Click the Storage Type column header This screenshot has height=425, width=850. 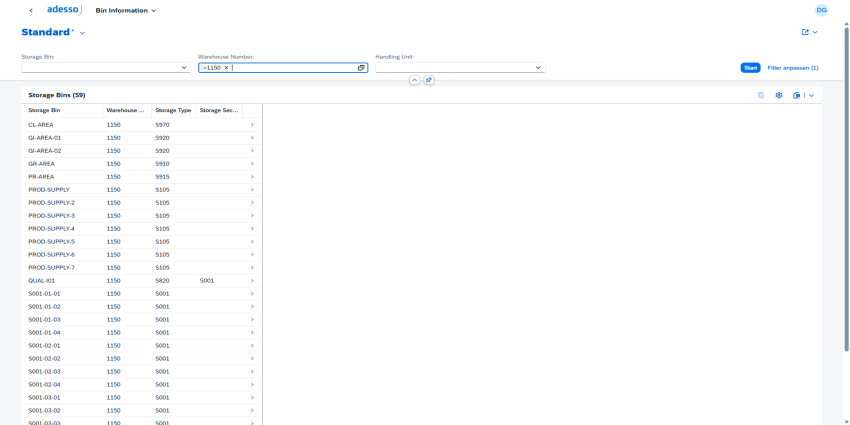(x=173, y=110)
